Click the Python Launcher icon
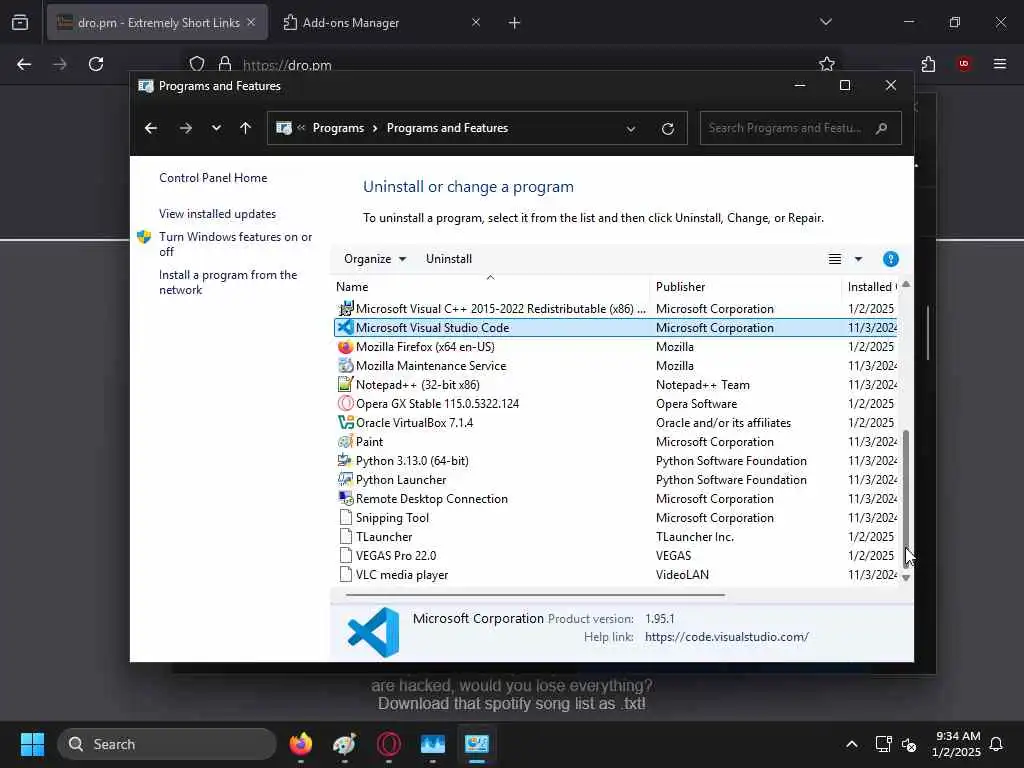Image resolution: width=1024 pixels, height=768 pixels. click(x=345, y=479)
